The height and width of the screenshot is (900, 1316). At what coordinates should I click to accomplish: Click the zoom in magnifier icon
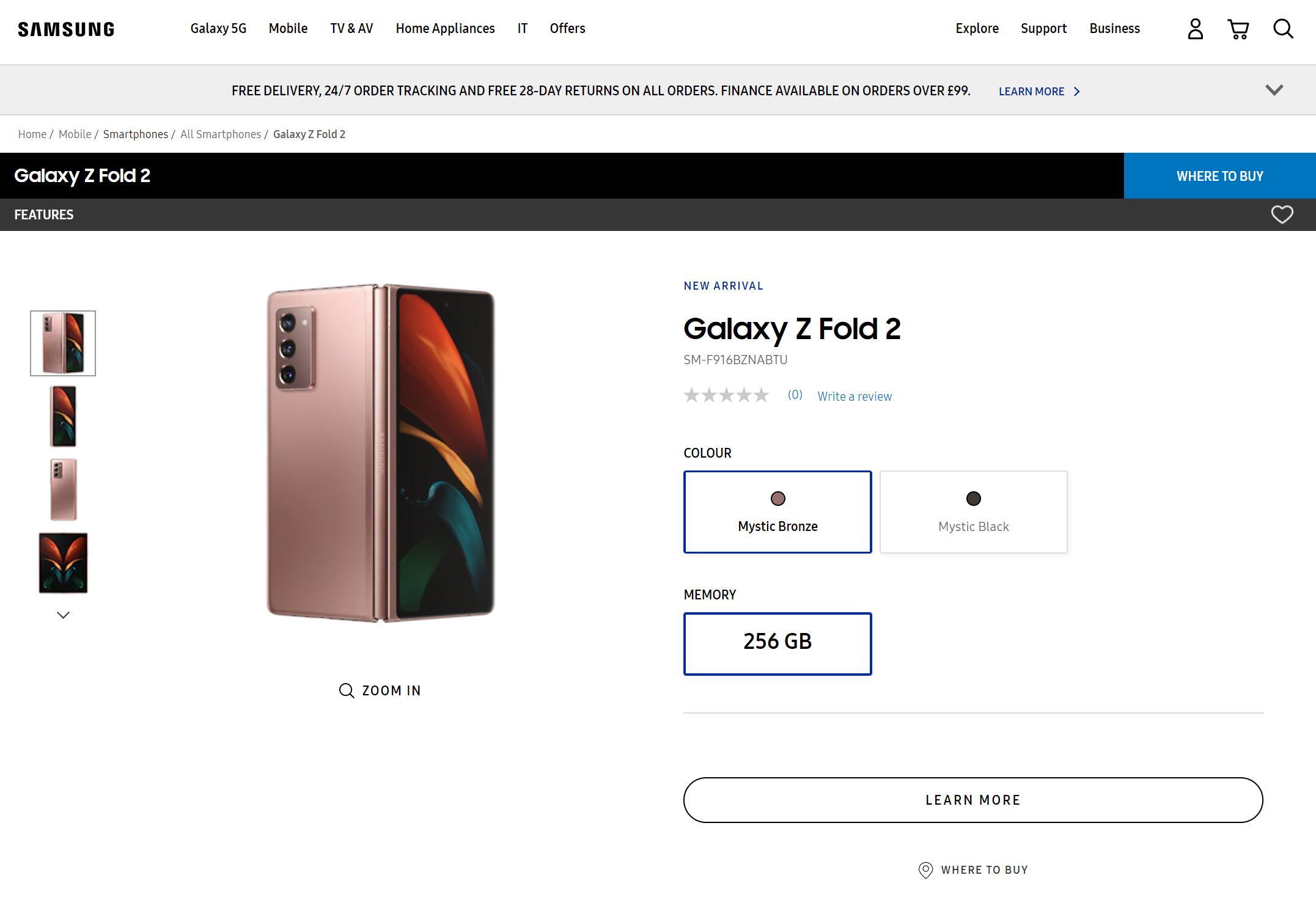[x=347, y=690]
